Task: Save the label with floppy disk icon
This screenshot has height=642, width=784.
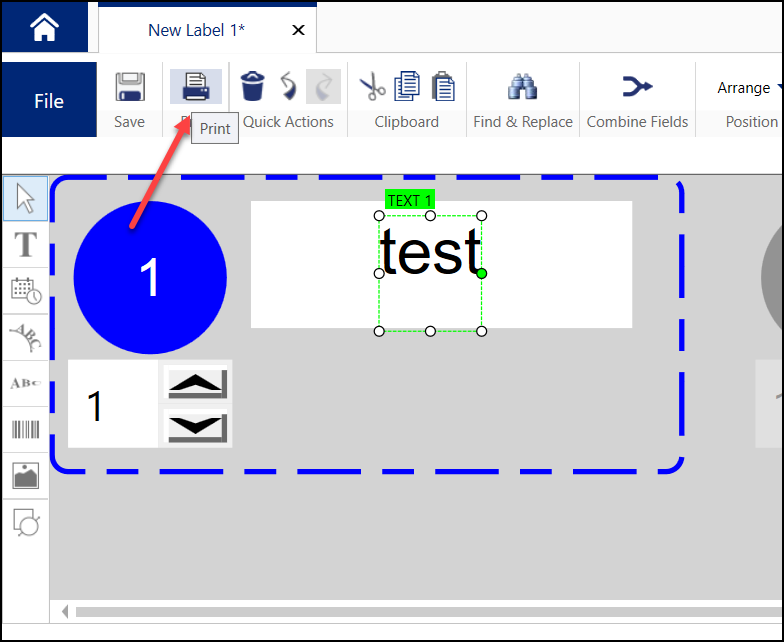Action: (x=129, y=87)
